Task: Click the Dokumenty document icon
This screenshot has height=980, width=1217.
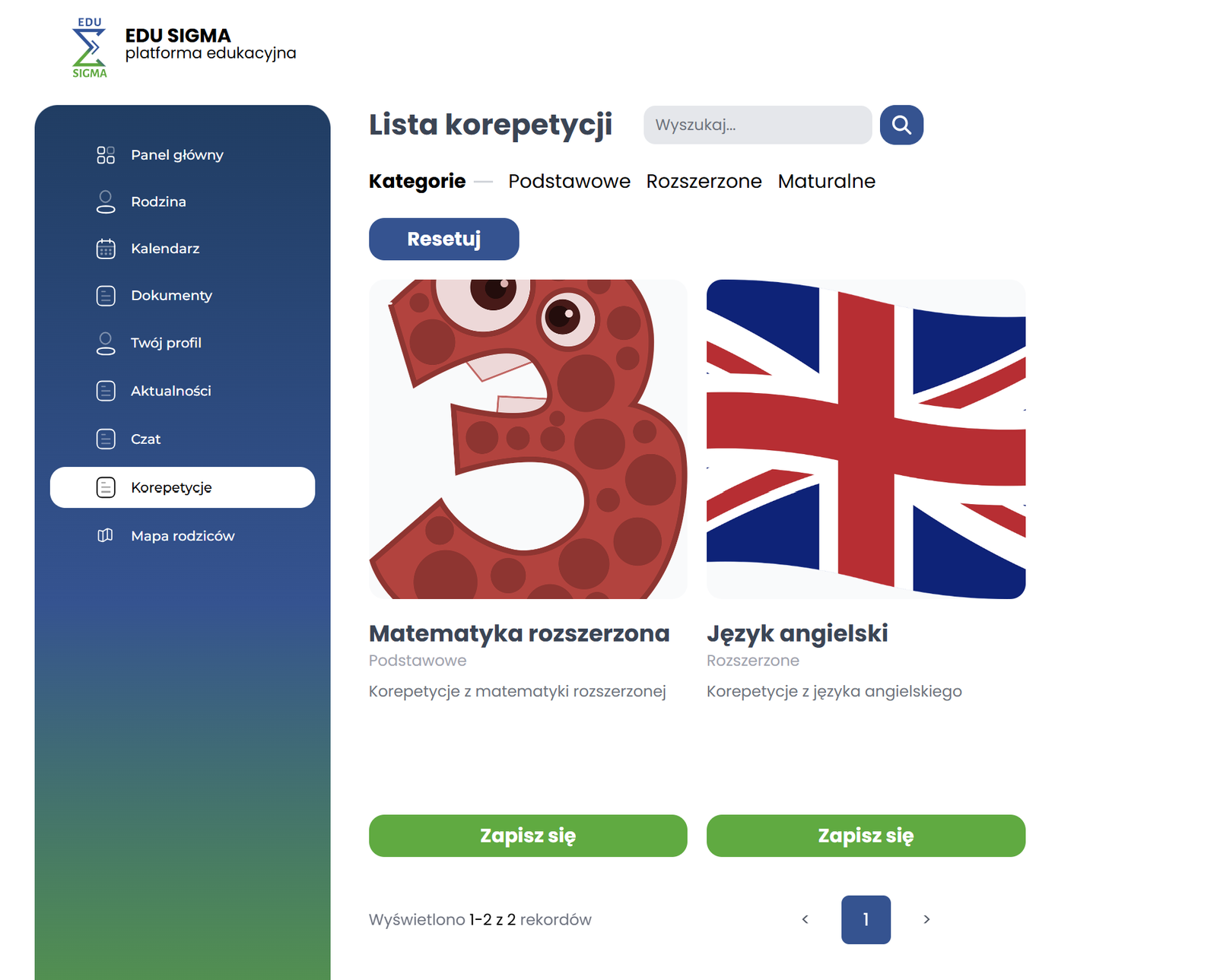Action: [106, 296]
